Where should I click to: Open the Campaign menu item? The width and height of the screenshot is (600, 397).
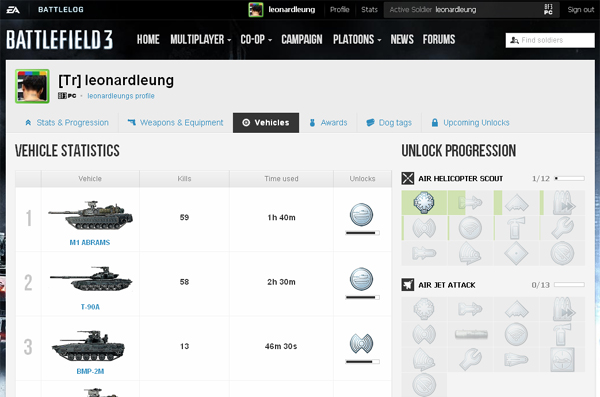pos(302,39)
